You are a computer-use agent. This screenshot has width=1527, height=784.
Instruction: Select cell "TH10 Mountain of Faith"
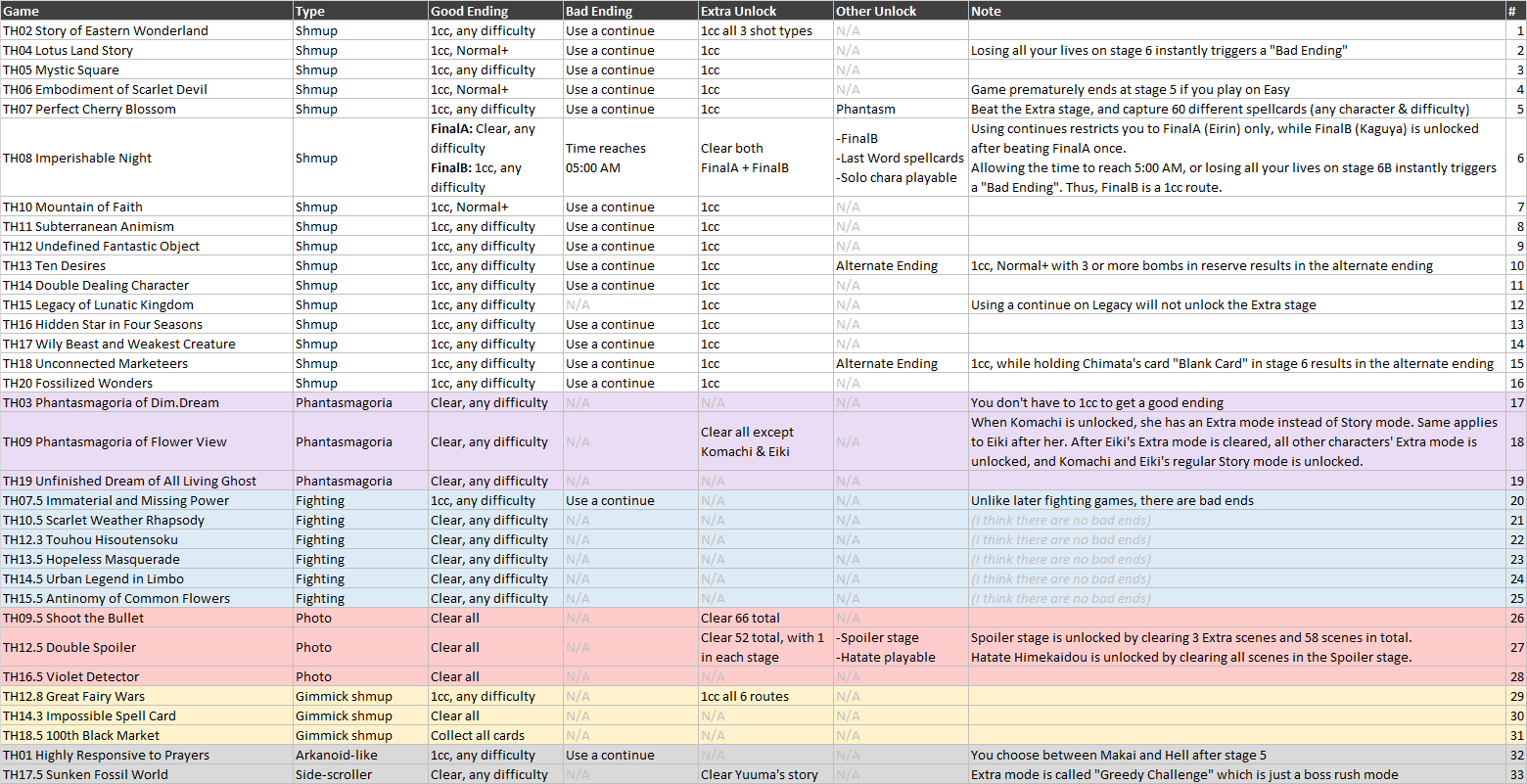(147, 207)
